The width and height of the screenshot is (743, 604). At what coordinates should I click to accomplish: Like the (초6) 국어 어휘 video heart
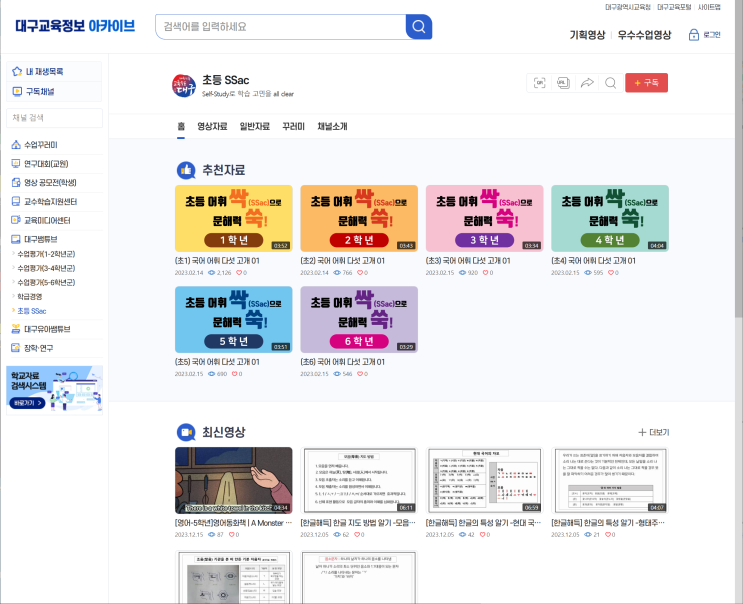point(360,374)
